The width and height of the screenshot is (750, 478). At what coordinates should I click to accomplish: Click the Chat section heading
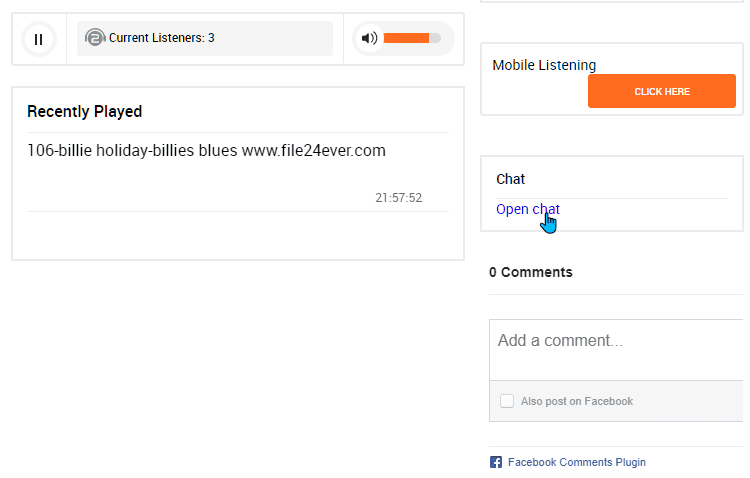510,179
